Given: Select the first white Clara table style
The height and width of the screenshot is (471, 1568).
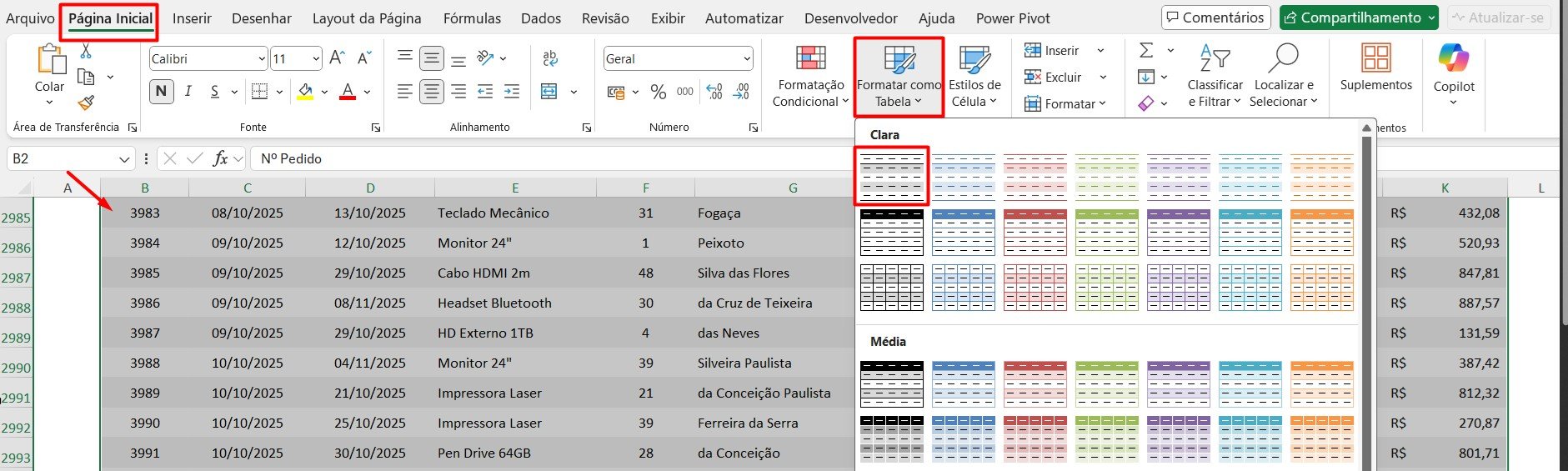Looking at the screenshot, I should coord(891,176).
